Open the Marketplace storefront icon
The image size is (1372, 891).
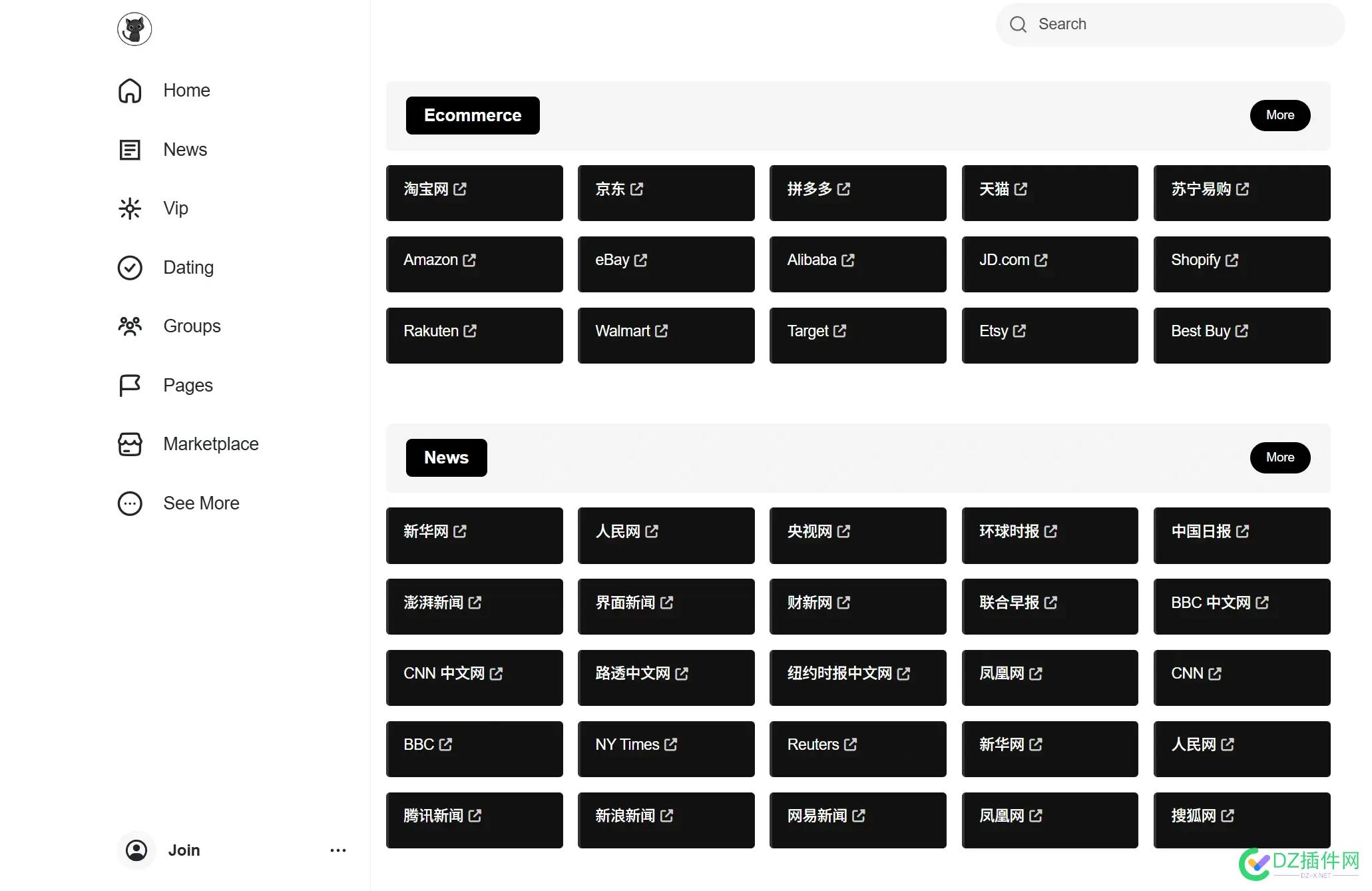130,444
